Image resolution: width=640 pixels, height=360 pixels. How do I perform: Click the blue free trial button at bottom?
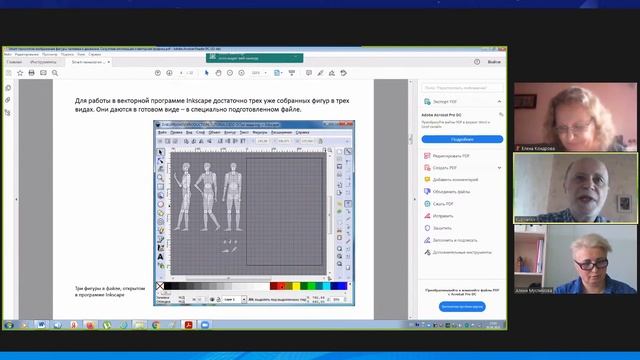462,307
